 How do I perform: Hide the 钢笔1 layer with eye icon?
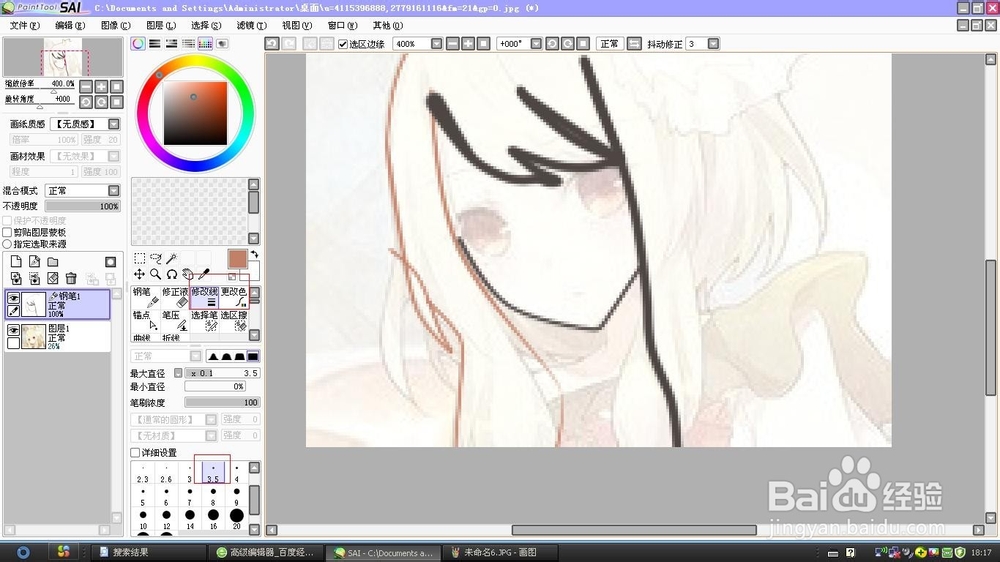[13, 298]
